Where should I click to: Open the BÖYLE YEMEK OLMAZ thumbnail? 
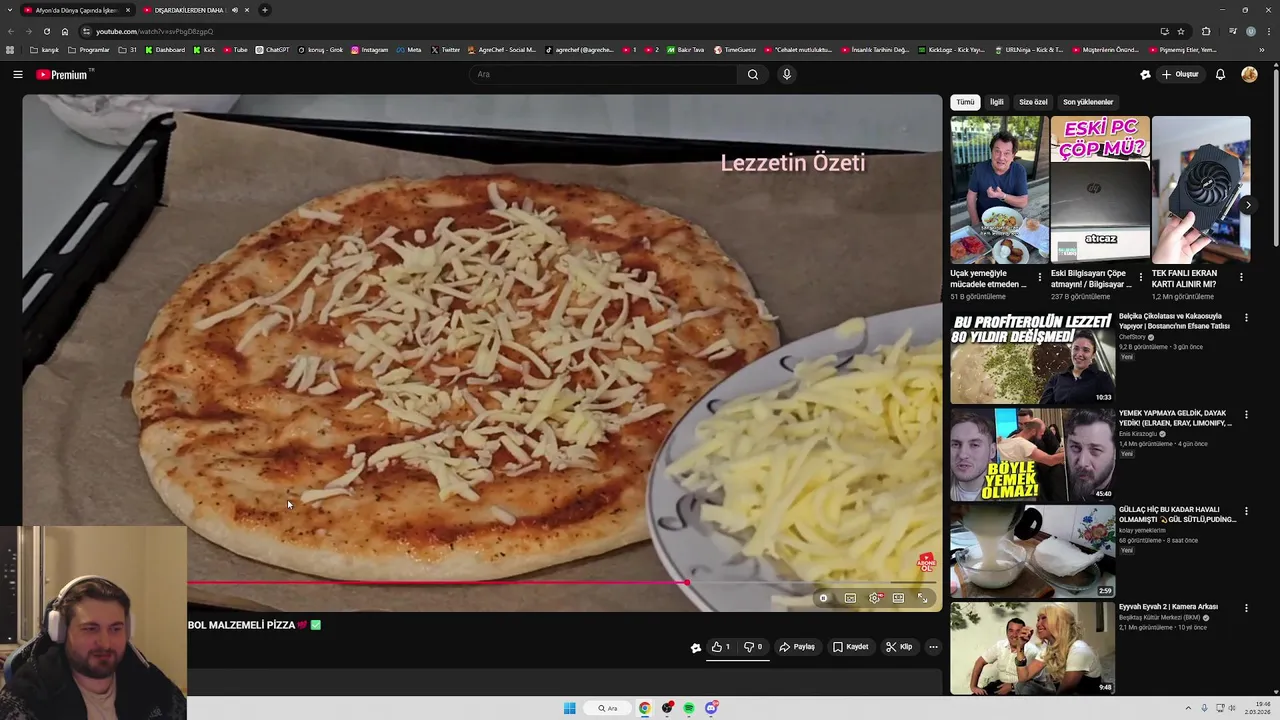[1032, 454]
